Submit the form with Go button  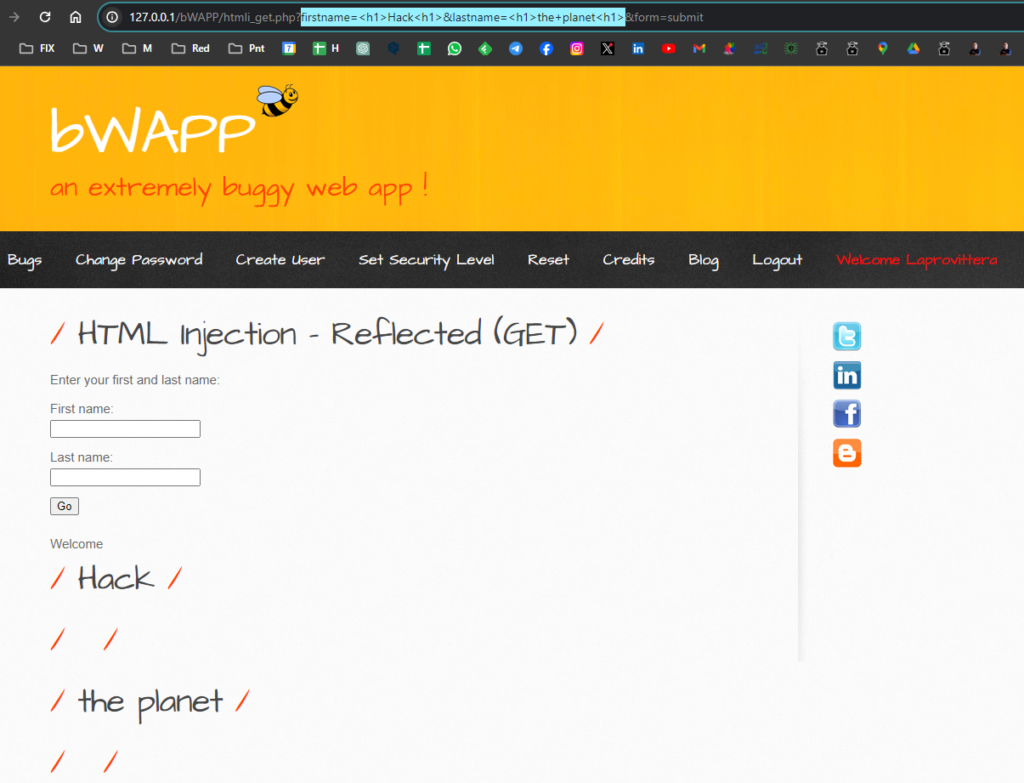(x=65, y=506)
